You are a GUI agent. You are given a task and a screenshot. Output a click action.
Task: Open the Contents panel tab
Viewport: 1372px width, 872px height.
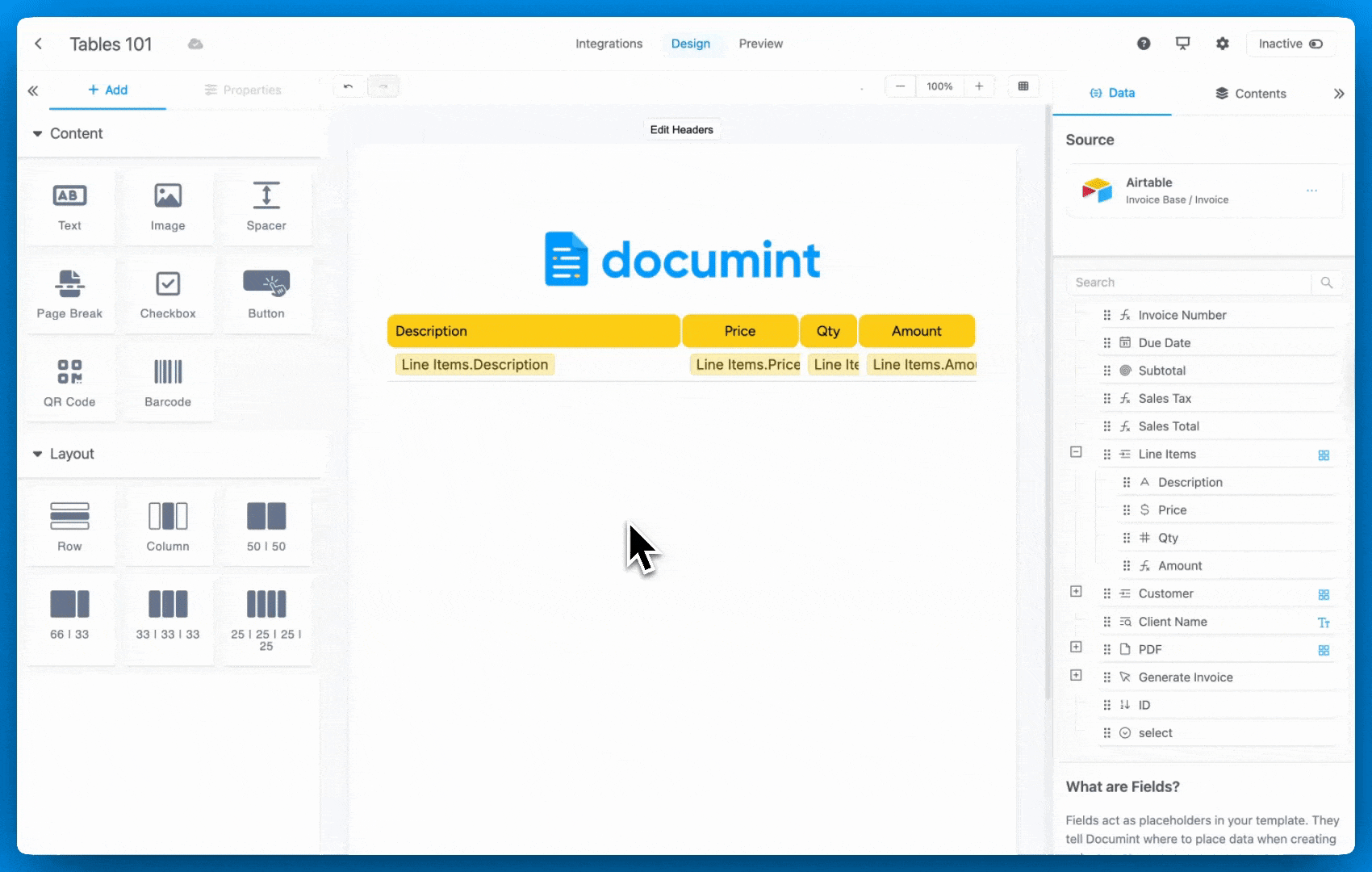click(1250, 94)
